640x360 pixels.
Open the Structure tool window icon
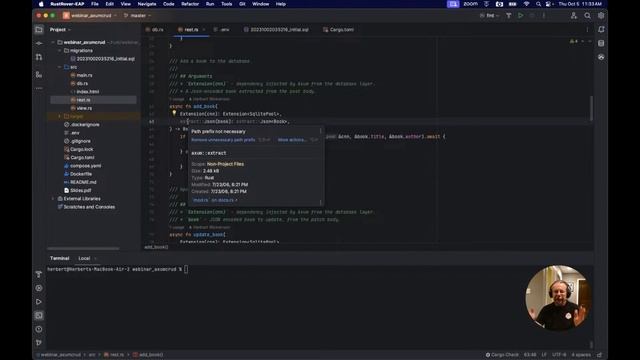pos(39,75)
